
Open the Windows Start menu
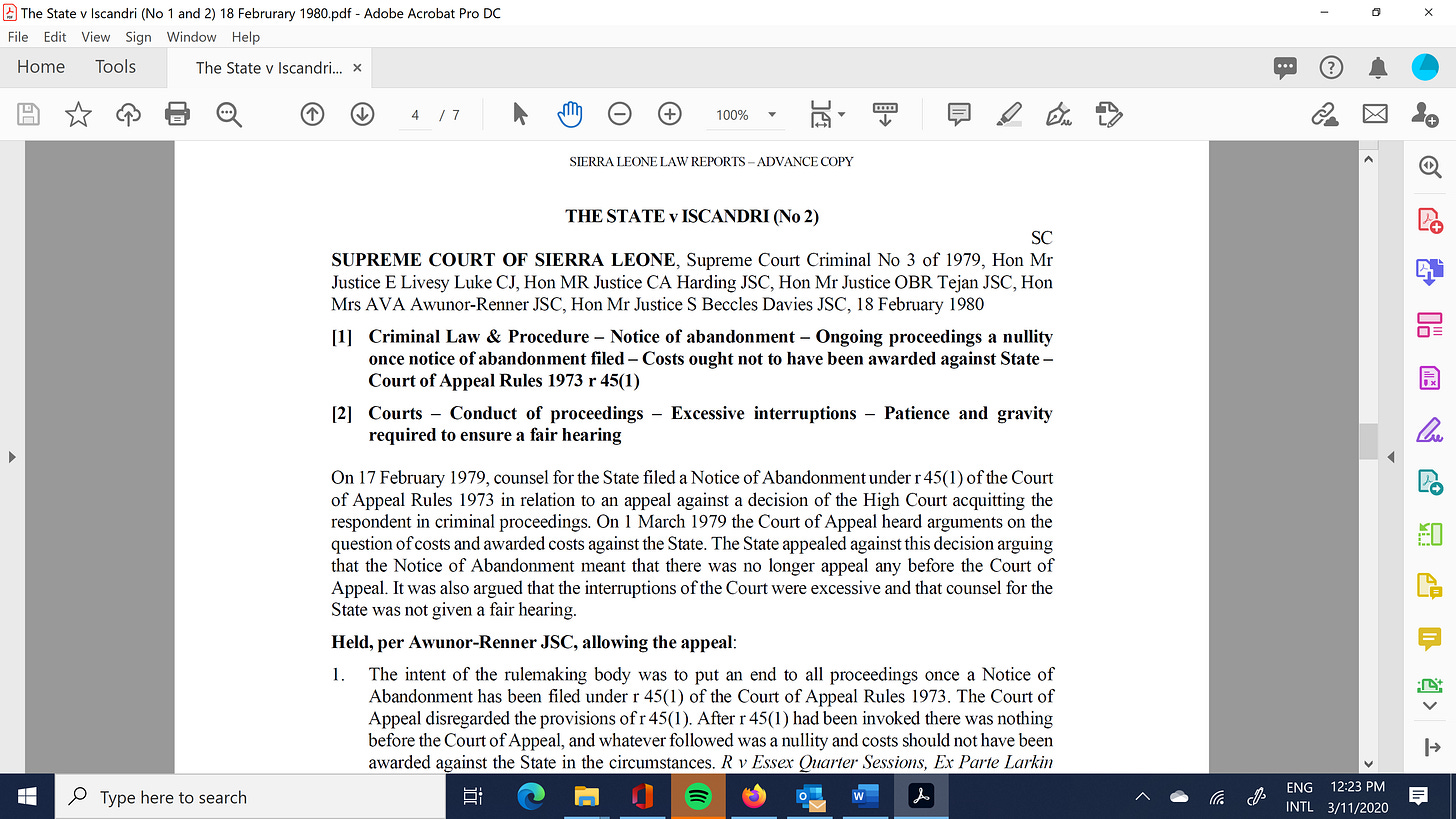point(27,797)
